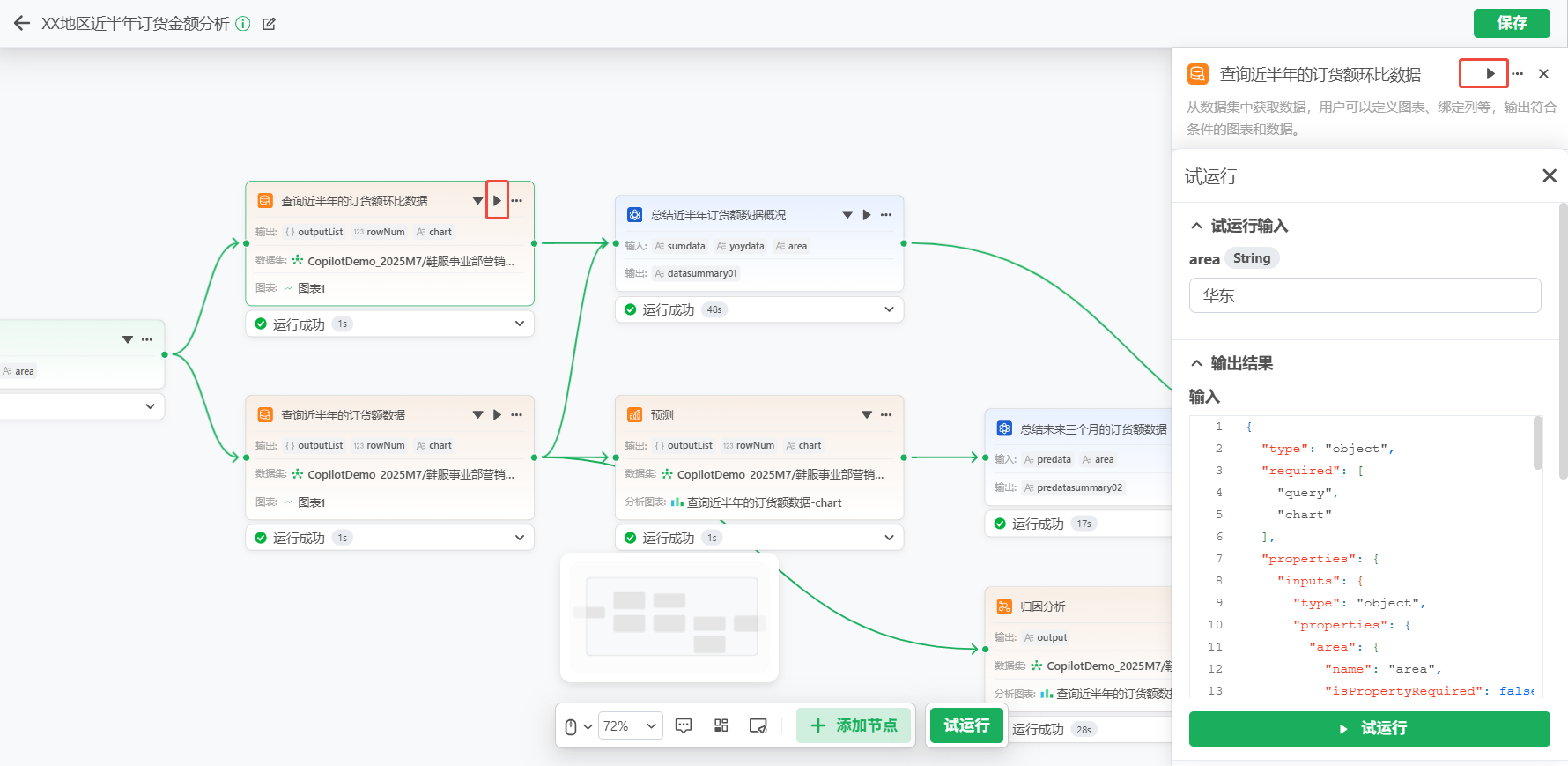Open the 72% zoom level dropdown
Viewport: 1568px width, 766px height.
tap(630, 726)
